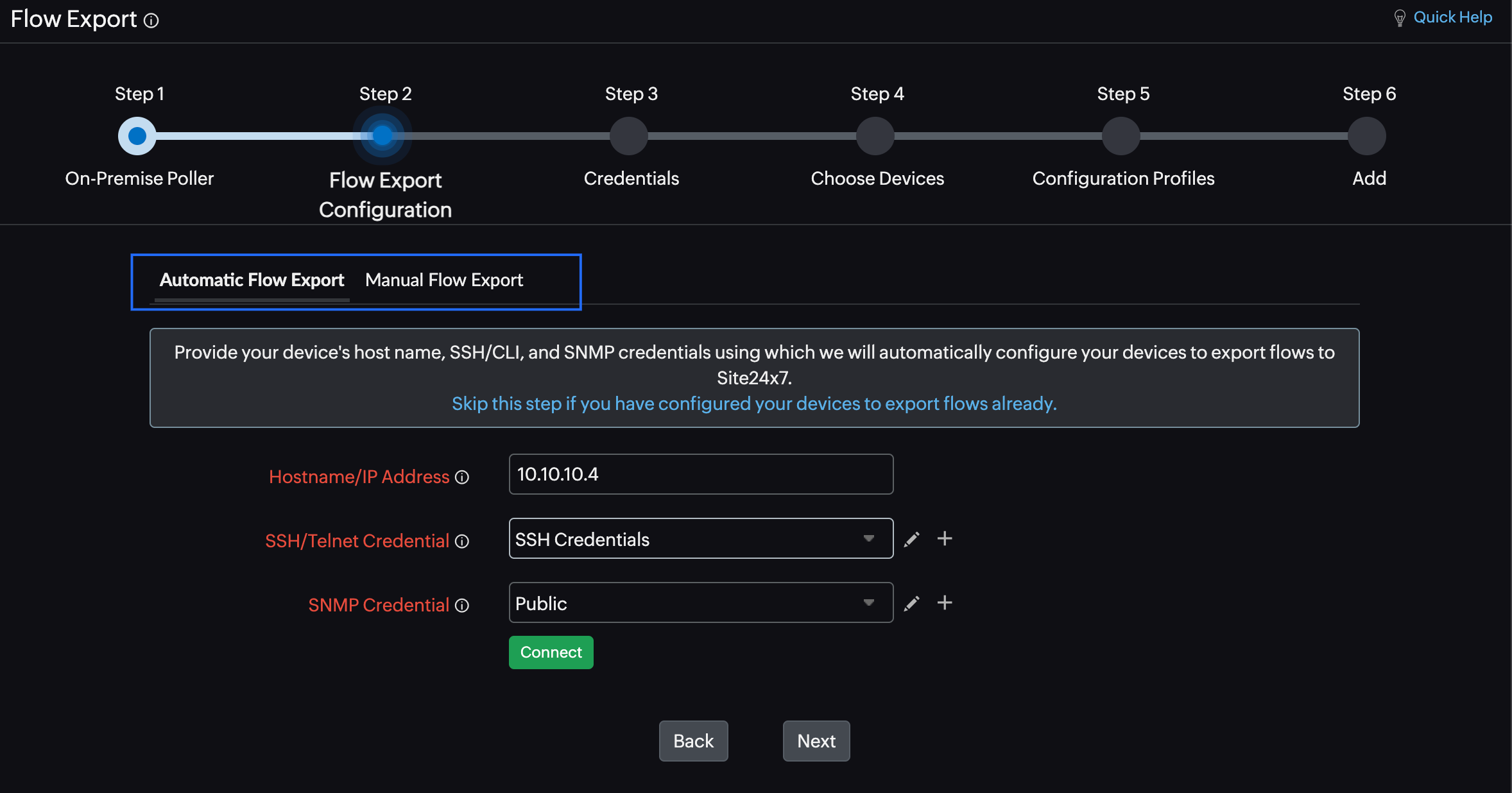The width and height of the screenshot is (1512, 793).
Task: Select the Automatic Flow Export tab
Action: click(252, 280)
